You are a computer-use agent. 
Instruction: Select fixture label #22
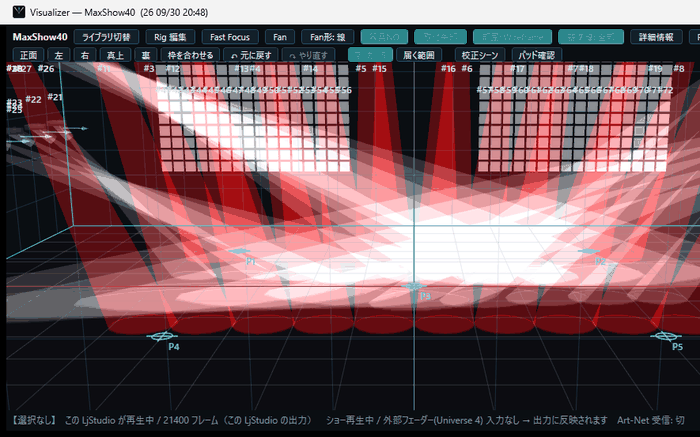33,99
